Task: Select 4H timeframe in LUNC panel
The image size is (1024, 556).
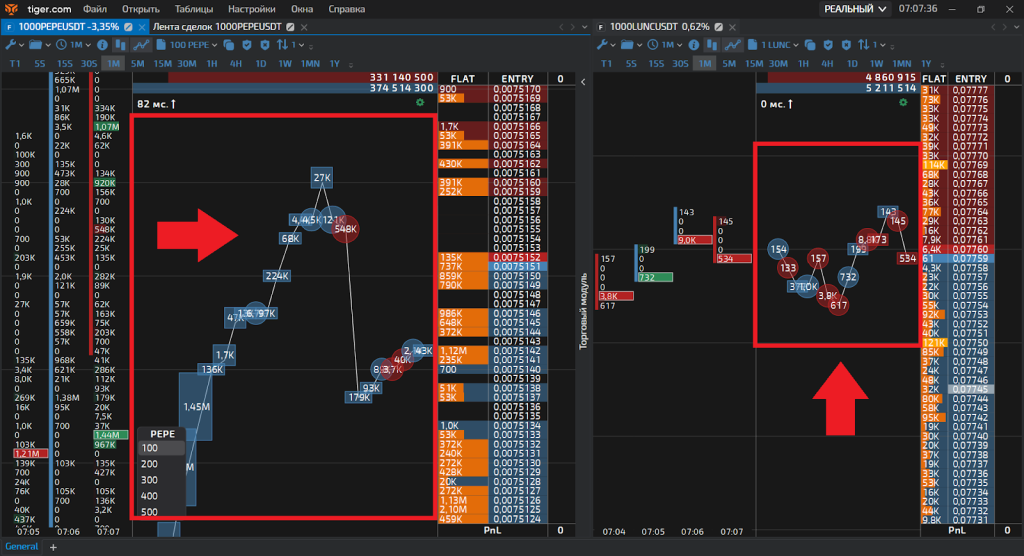Action: pyautogui.click(x=827, y=63)
